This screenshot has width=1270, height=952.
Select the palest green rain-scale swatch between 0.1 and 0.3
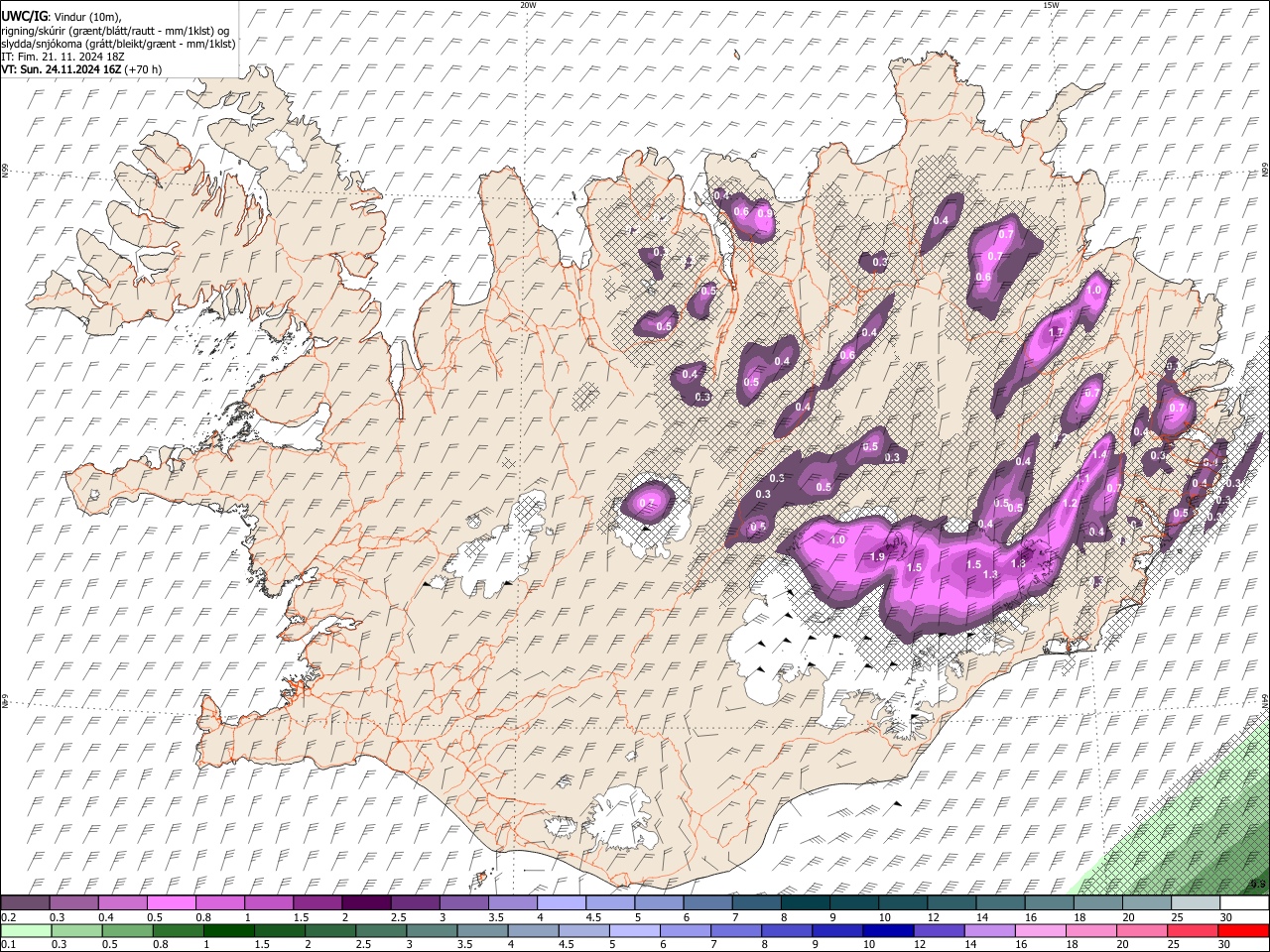tap(25, 931)
